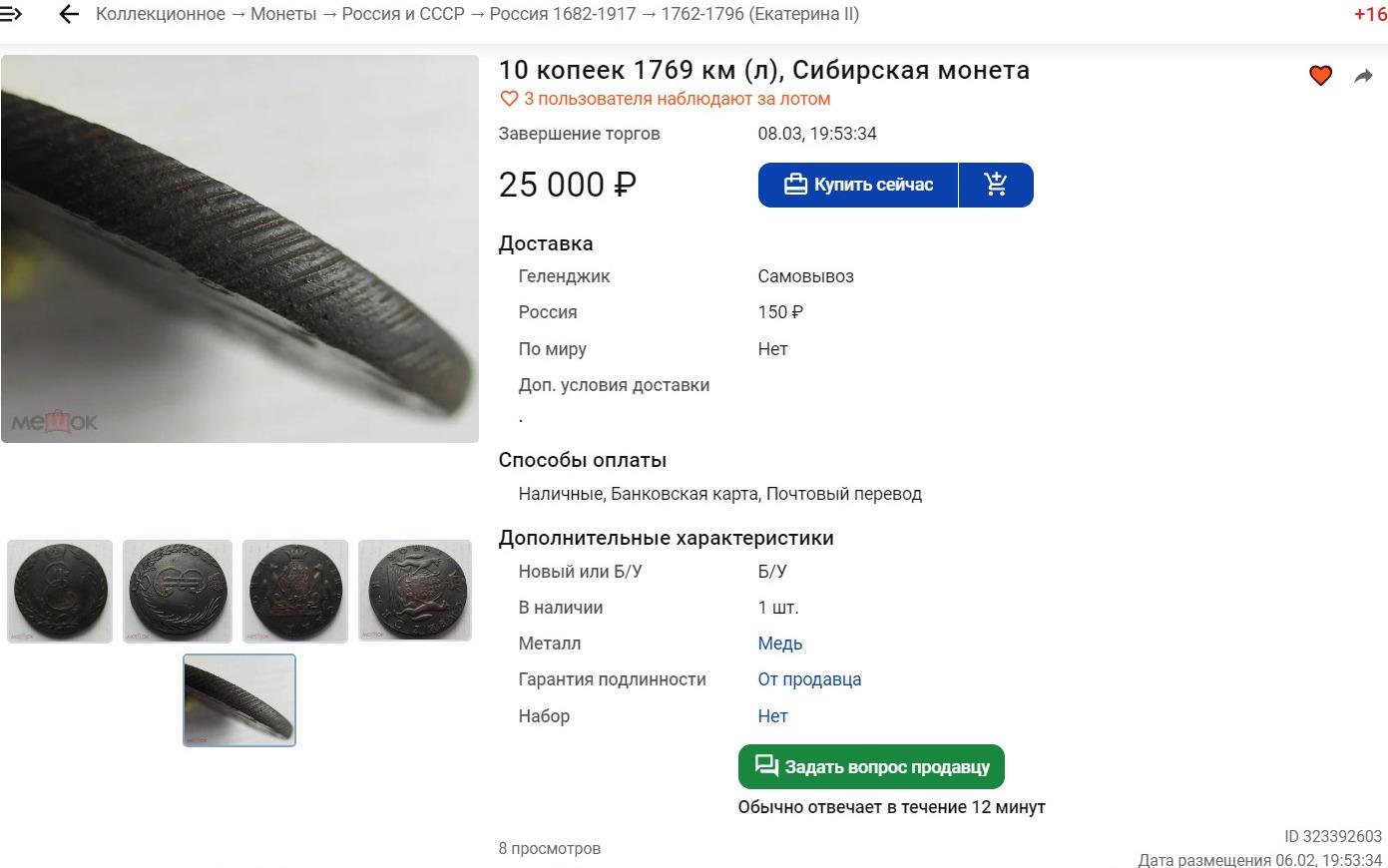
Task: Go back with the left arrow icon
Action: (x=69, y=14)
